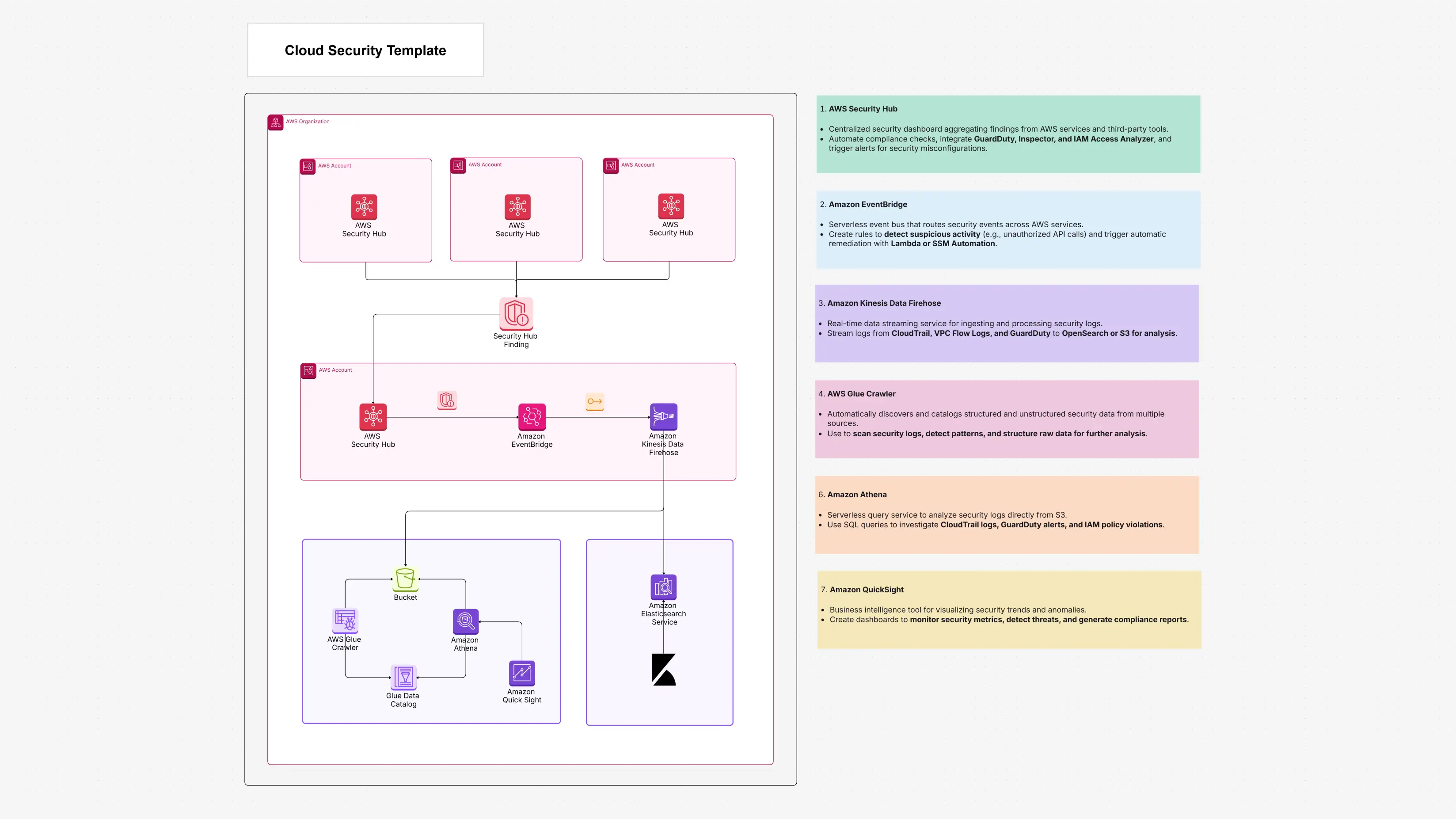
Task: Click the AWS Security Hub section heading
Action: click(863, 109)
